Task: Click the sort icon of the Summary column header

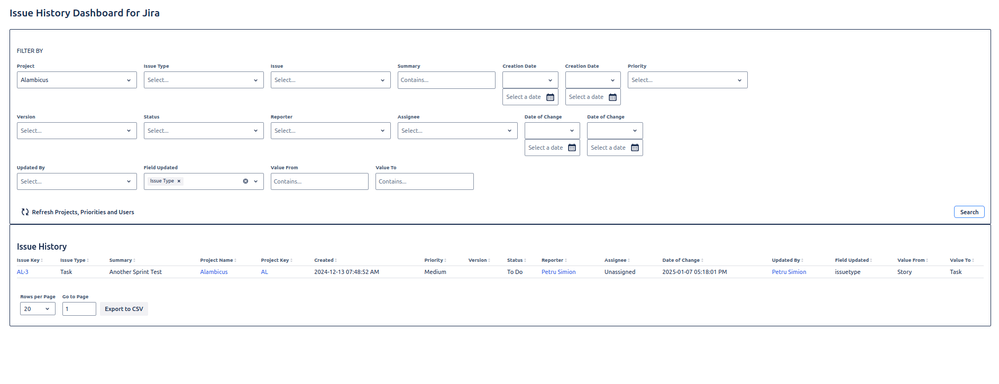Action: (x=133, y=260)
